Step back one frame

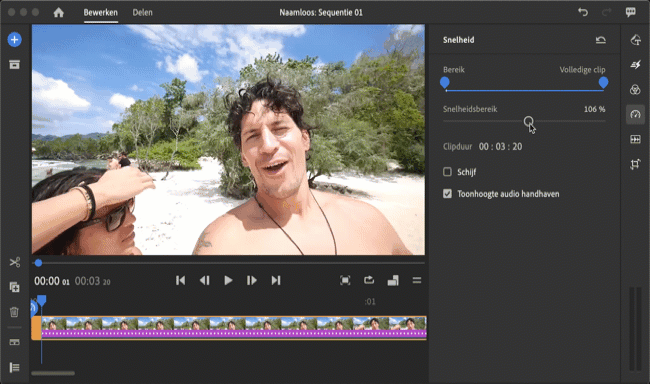point(204,280)
